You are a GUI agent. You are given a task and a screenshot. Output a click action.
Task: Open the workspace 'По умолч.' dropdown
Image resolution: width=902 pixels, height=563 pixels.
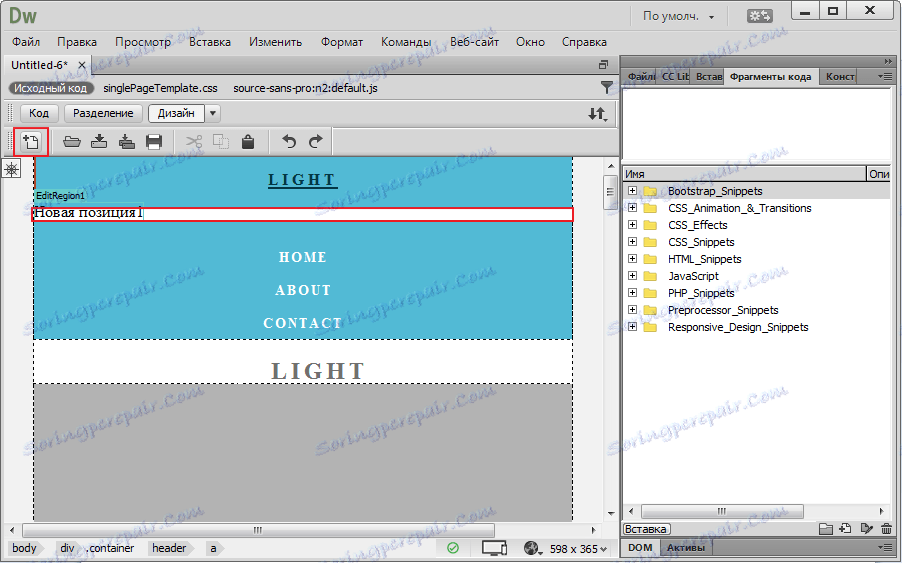coord(678,16)
